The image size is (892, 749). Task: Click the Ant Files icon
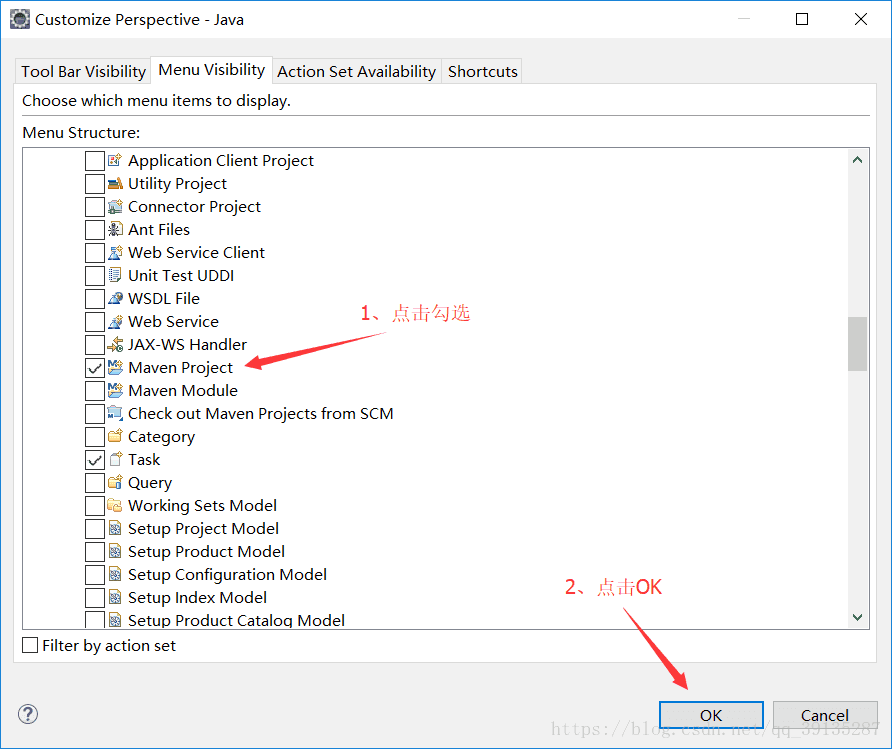tap(115, 229)
